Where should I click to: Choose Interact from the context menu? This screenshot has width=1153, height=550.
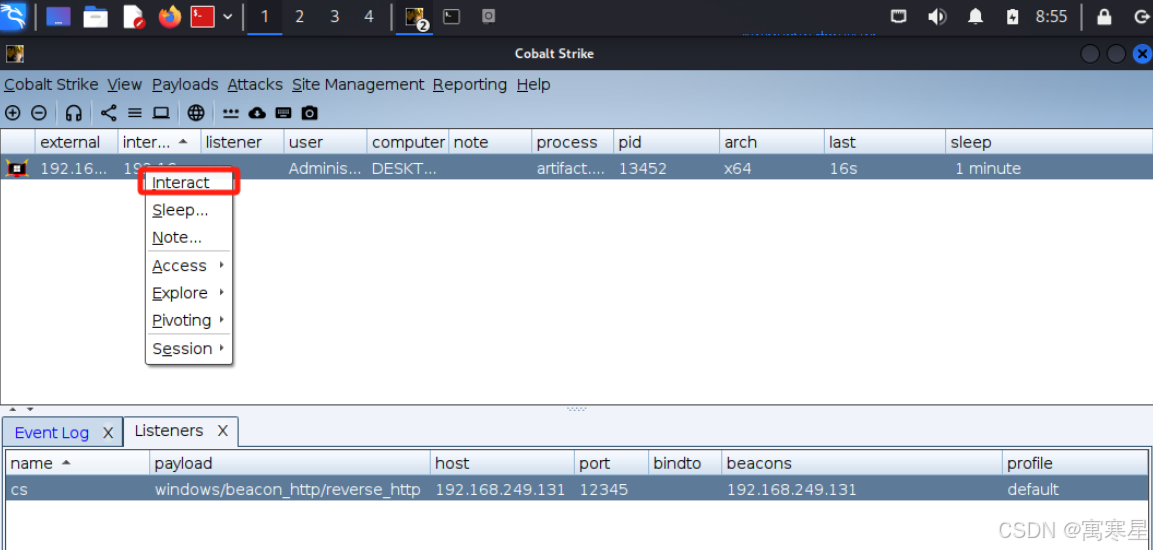click(x=189, y=182)
